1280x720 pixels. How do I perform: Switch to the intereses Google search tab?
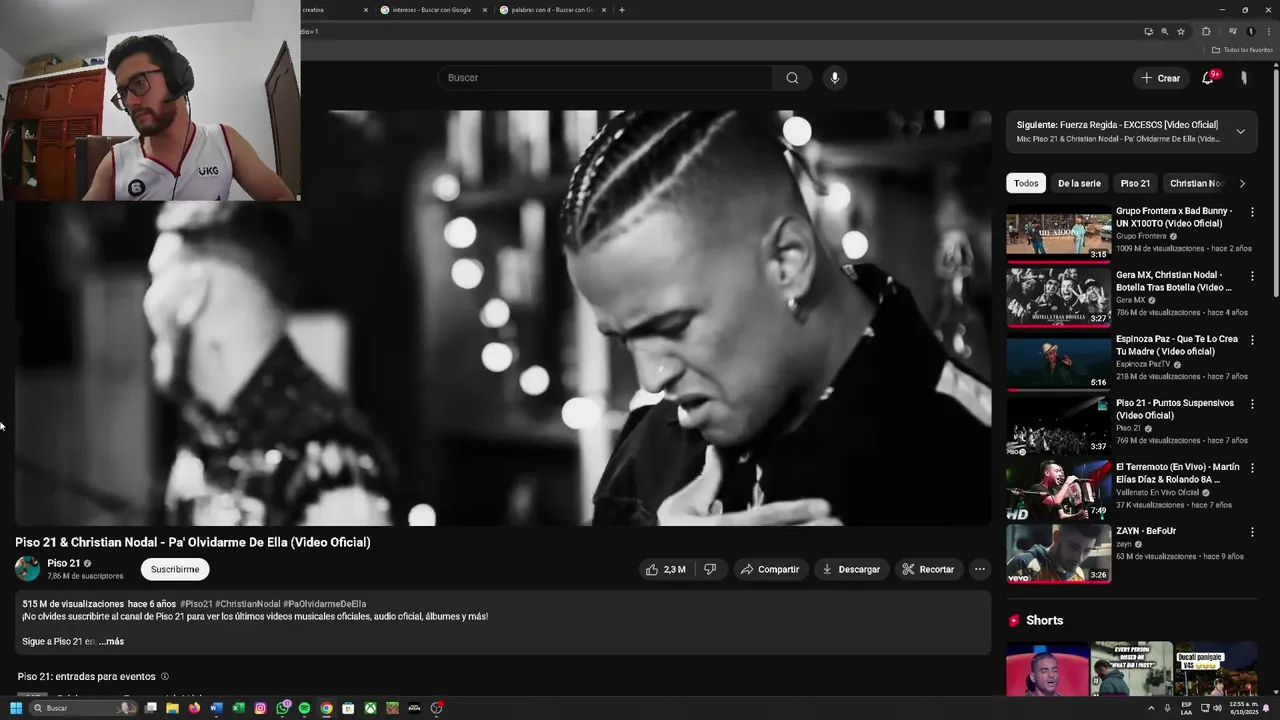click(432, 10)
